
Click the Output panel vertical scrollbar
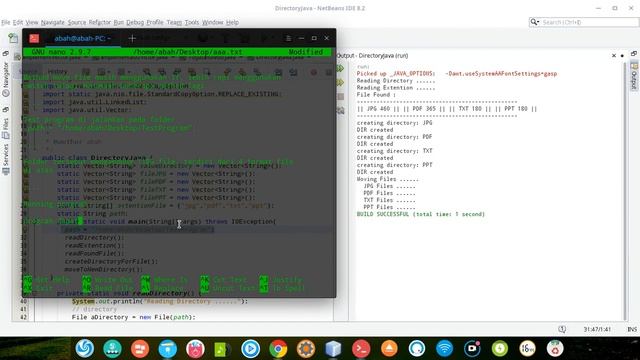click(x=625, y=192)
